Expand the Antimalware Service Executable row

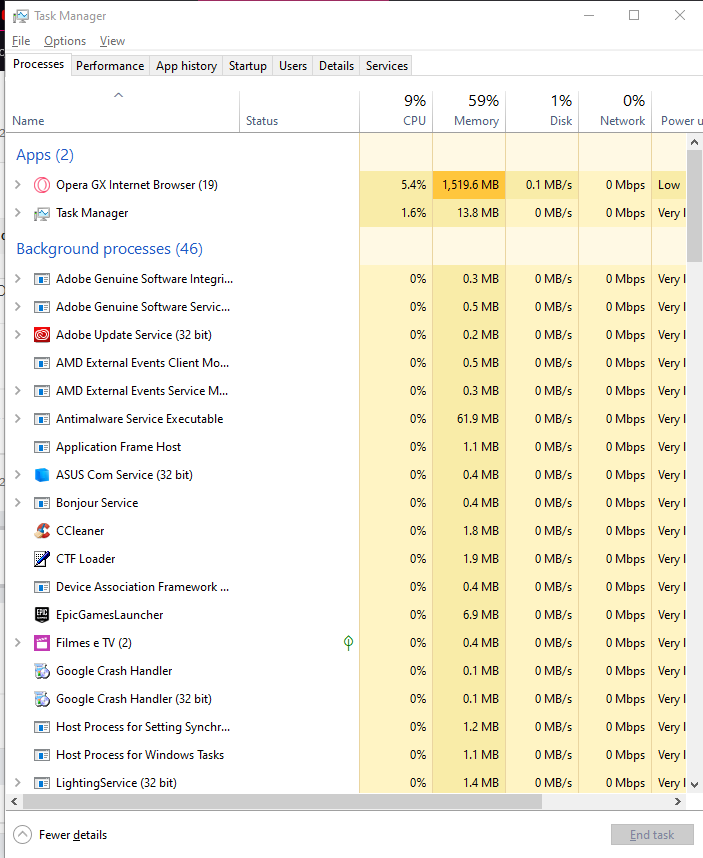pos(18,419)
